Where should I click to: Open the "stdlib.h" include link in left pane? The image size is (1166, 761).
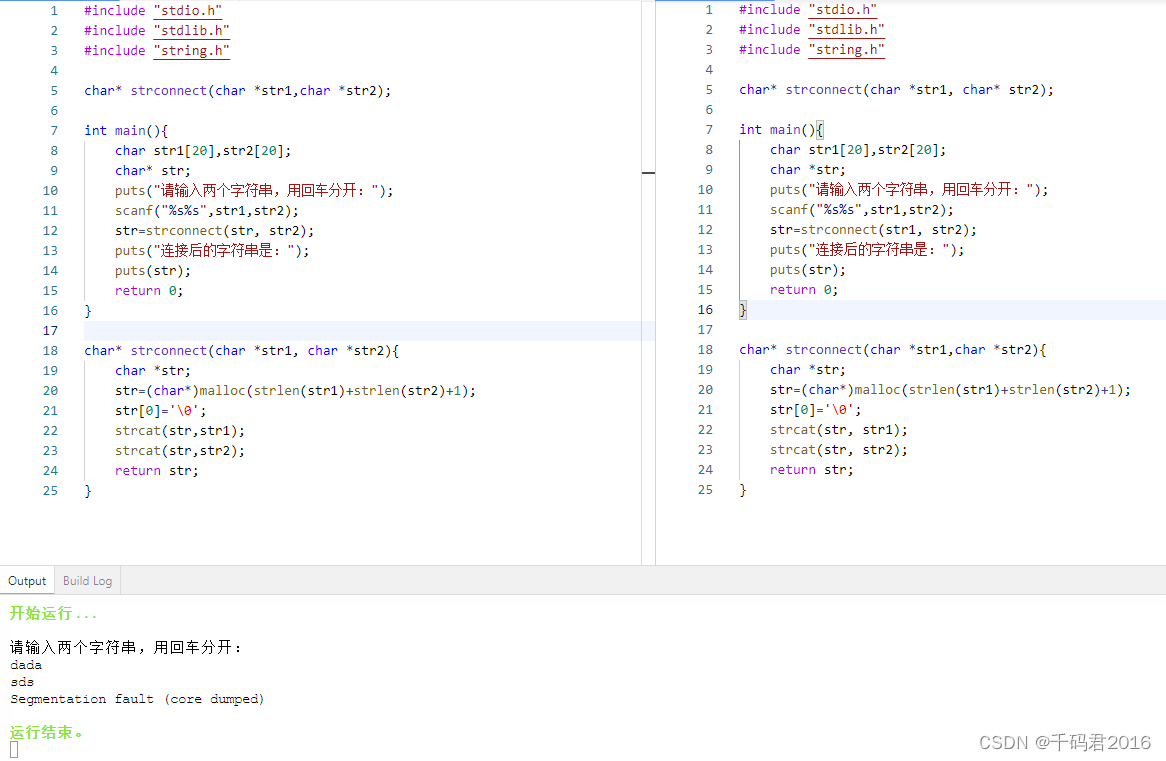pyautogui.click(x=192, y=29)
